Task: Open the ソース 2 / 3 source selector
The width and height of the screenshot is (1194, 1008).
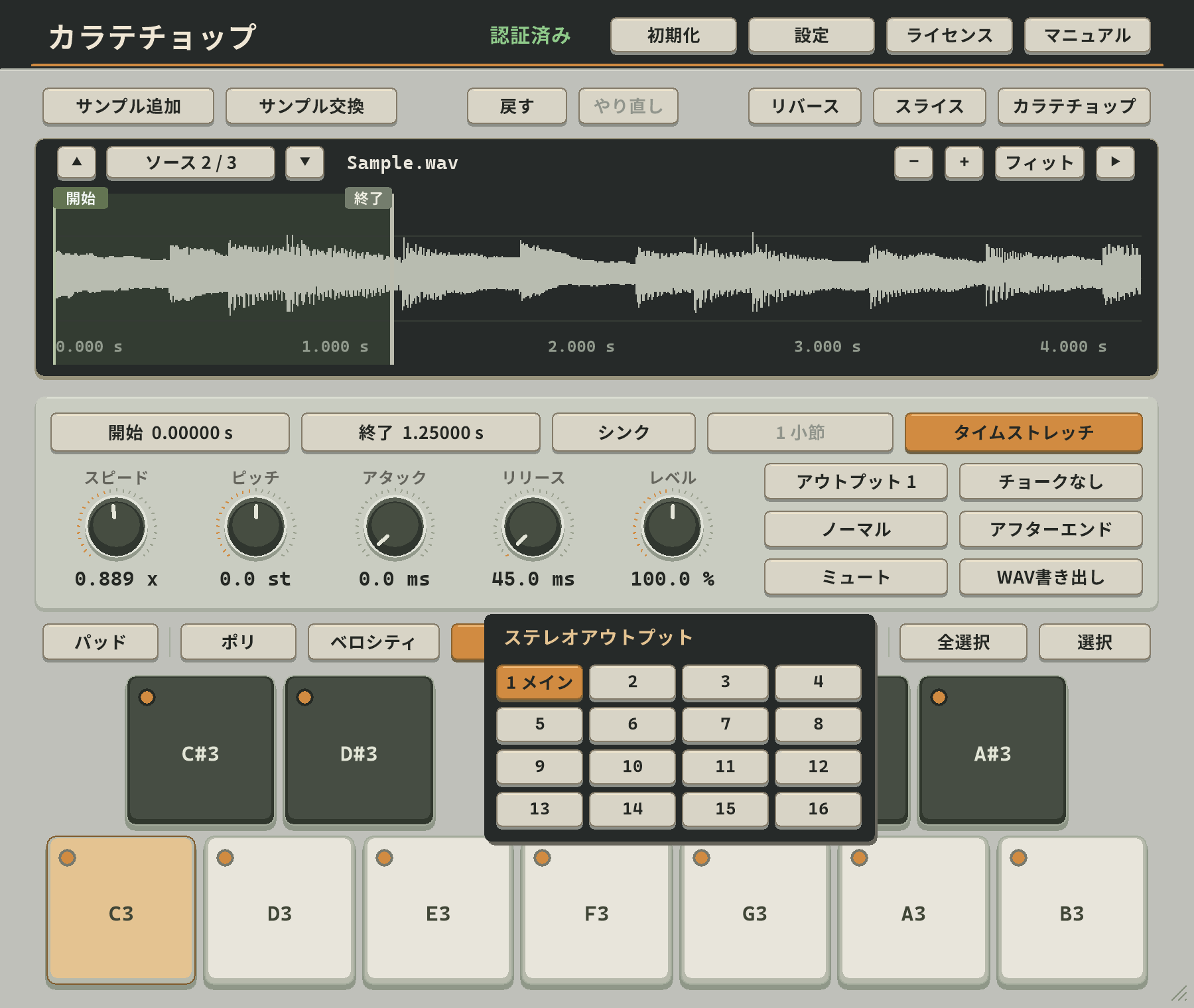Action: click(x=190, y=162)
